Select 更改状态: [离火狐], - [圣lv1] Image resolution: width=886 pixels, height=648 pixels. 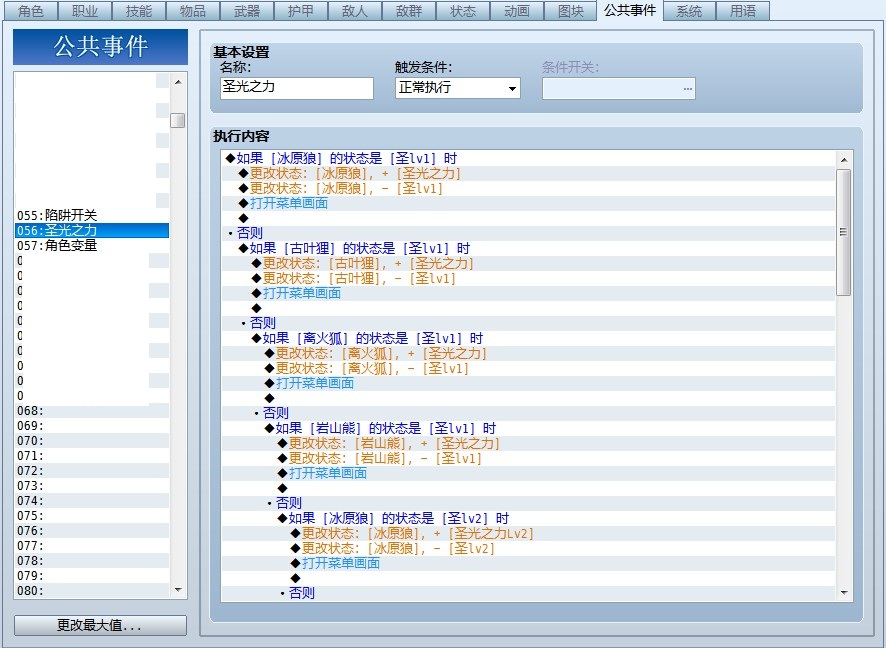click(x=528, y=368)
